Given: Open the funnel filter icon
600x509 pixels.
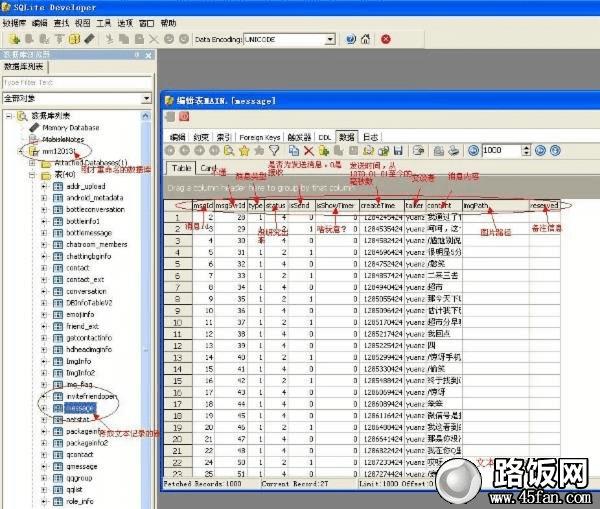Looking at the screenshot, I should (x=274, y=151).
